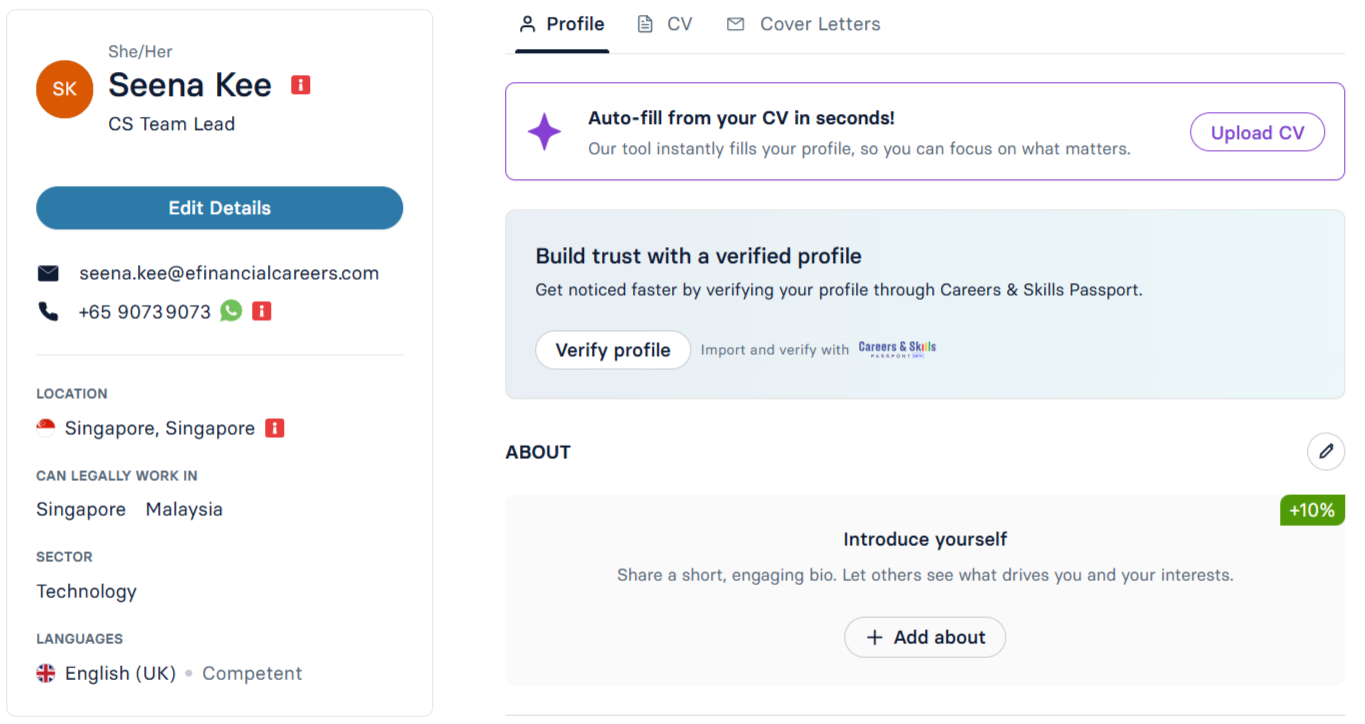Screen dimensions: 1365x724
Task: Click the UK flag next to English
Action: click(46, 673)
